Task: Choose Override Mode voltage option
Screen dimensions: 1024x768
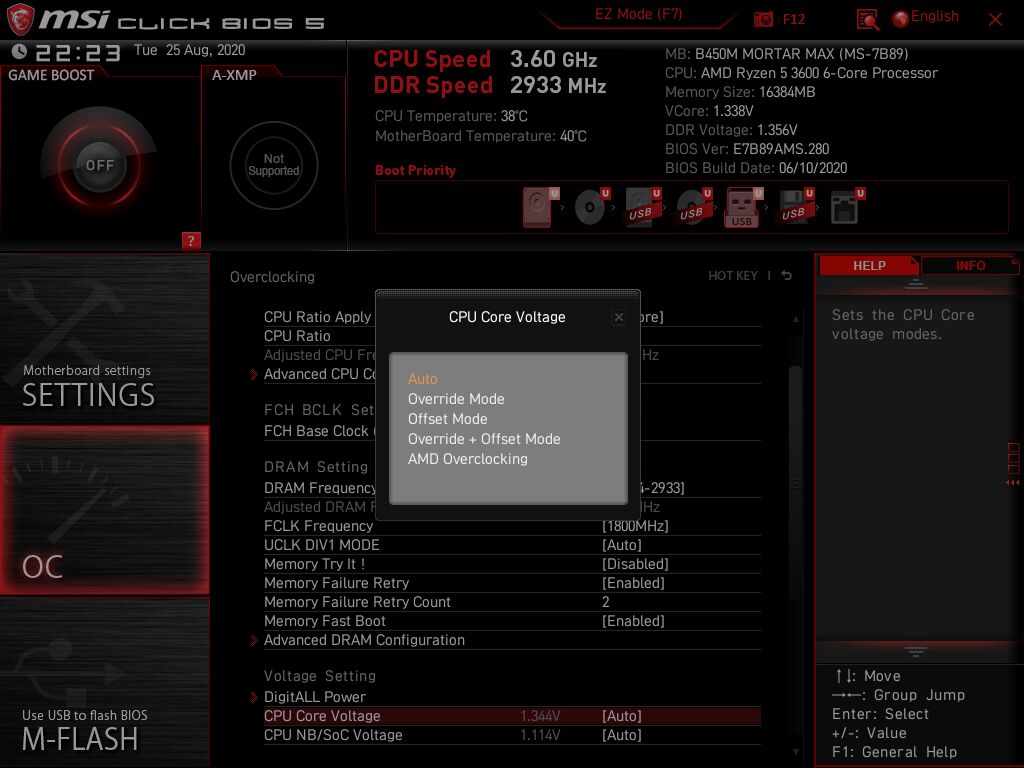Action: coord(456,399)
